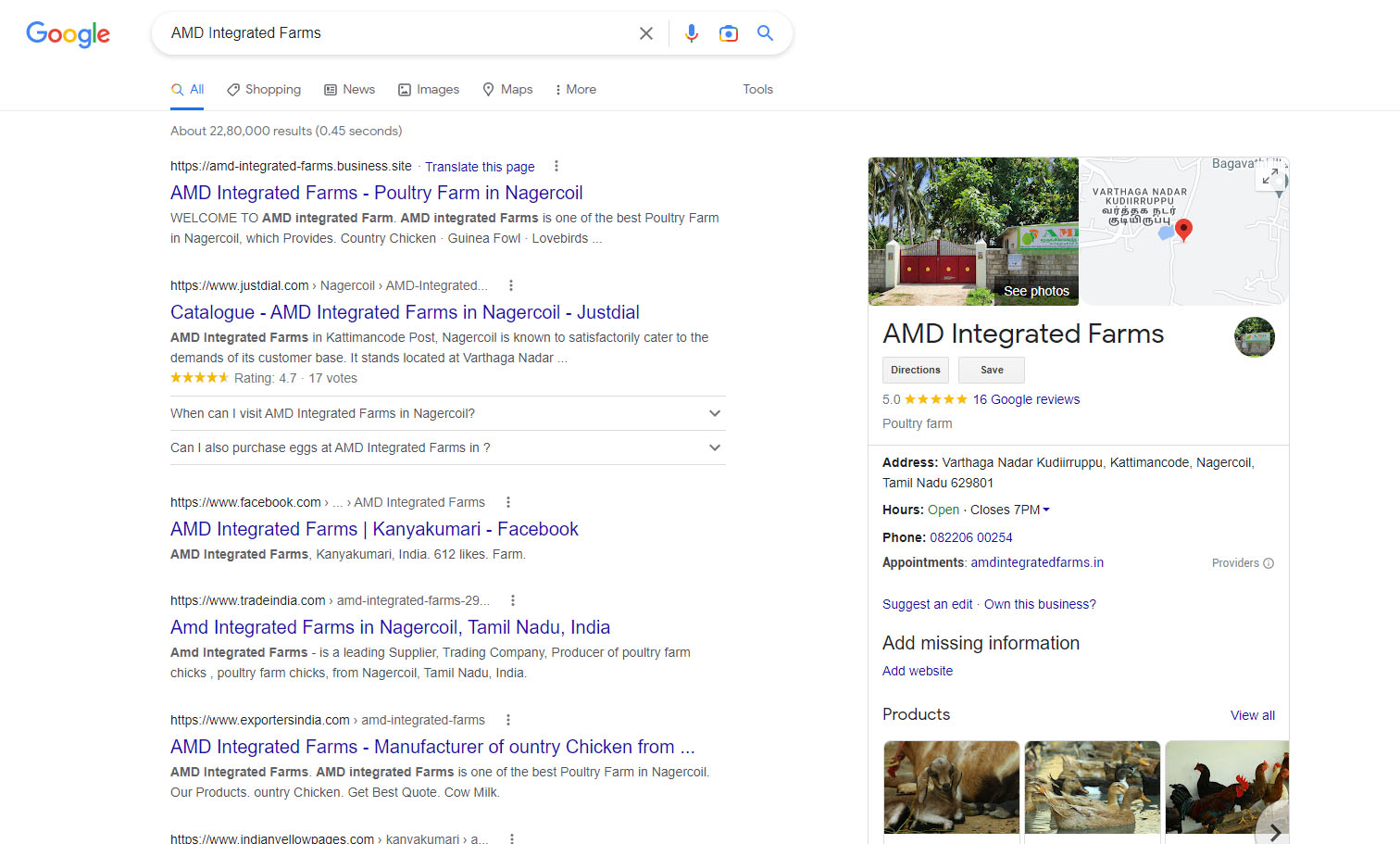The image size is (1400, 844).
Task: Click the Save button
Action: click(x=992, y=370)
